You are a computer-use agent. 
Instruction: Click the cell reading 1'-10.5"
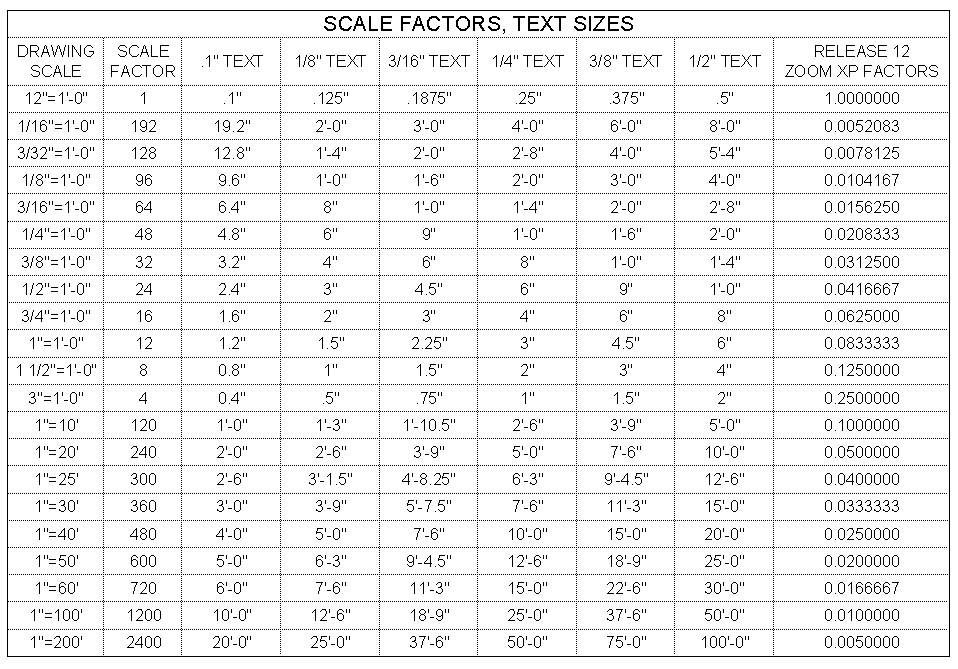(429, 424)
